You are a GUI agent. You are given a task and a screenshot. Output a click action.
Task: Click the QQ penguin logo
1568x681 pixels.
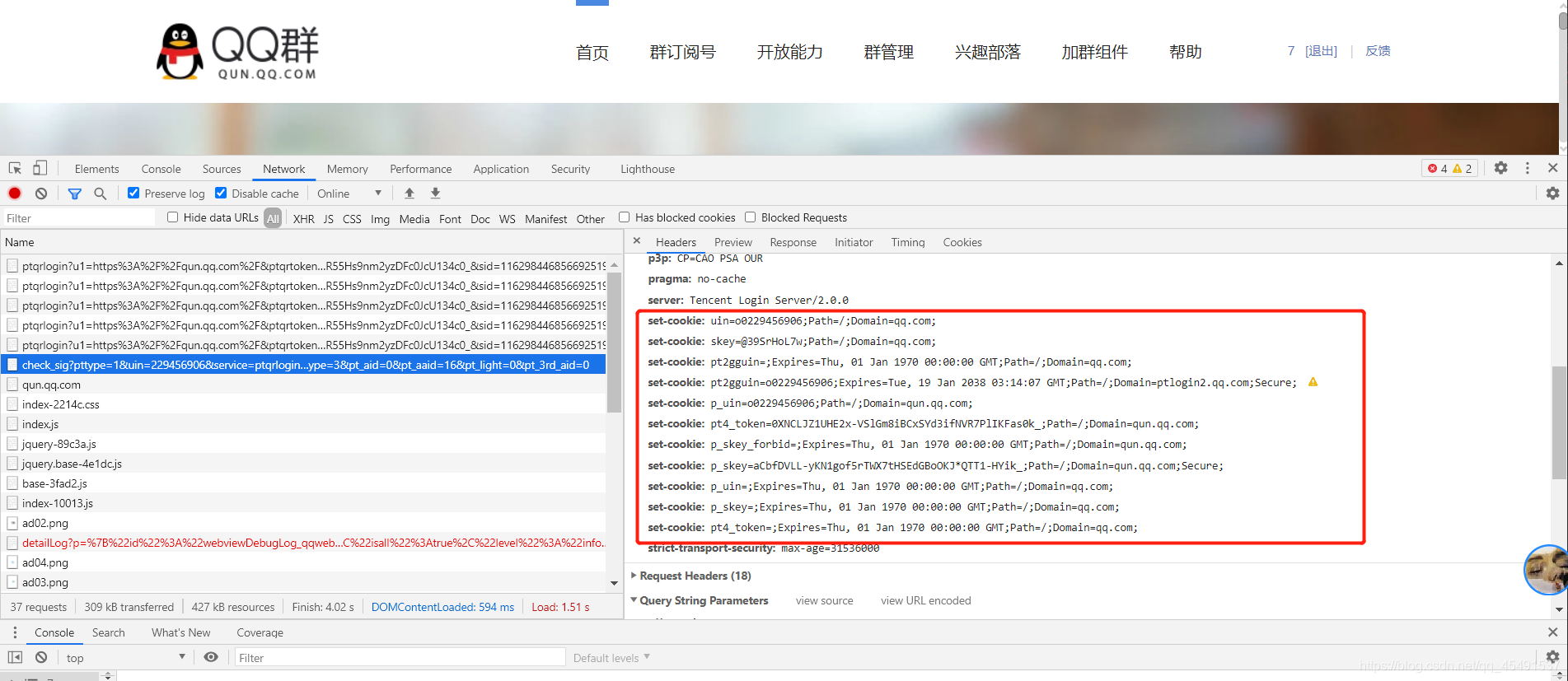(x=180, y=51)
